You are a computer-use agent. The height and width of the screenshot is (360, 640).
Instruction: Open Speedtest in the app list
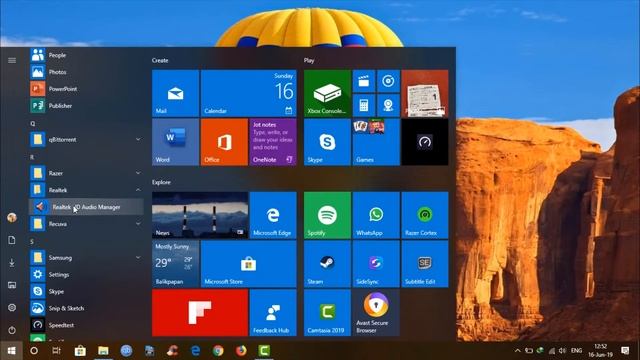(x=87, y=325)
